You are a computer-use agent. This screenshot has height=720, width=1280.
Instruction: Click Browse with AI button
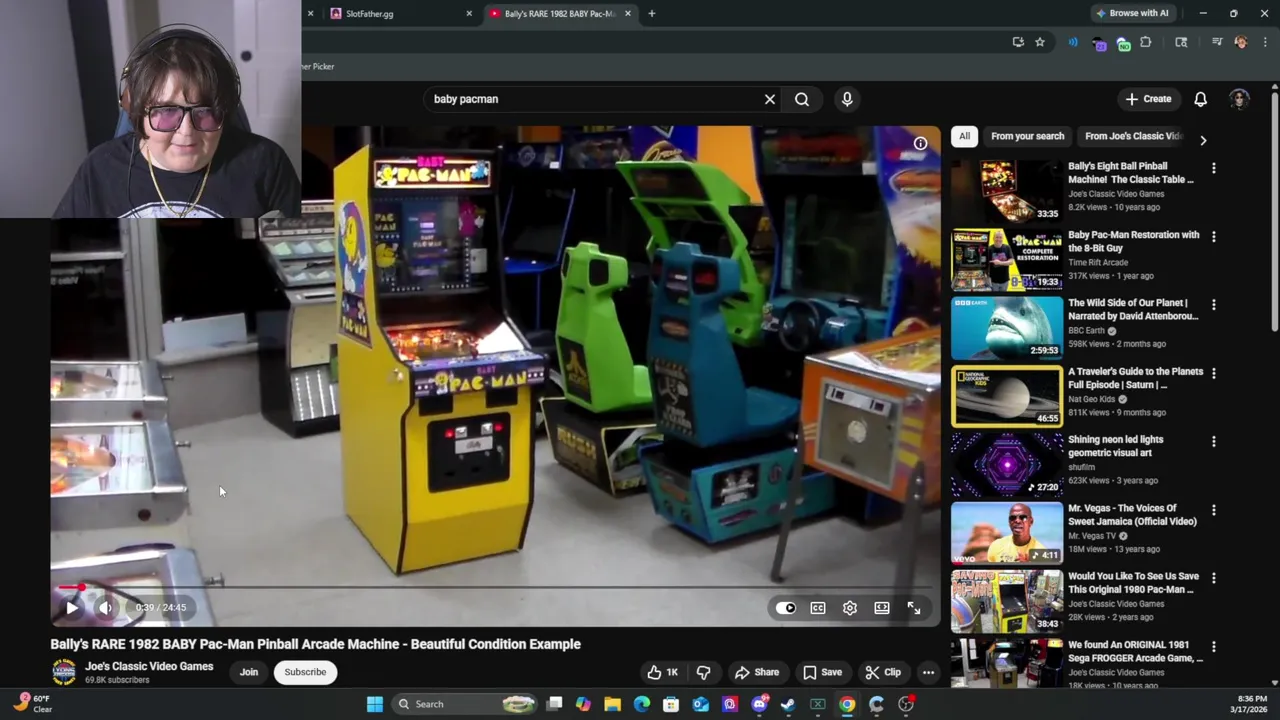click(1132, 13)
